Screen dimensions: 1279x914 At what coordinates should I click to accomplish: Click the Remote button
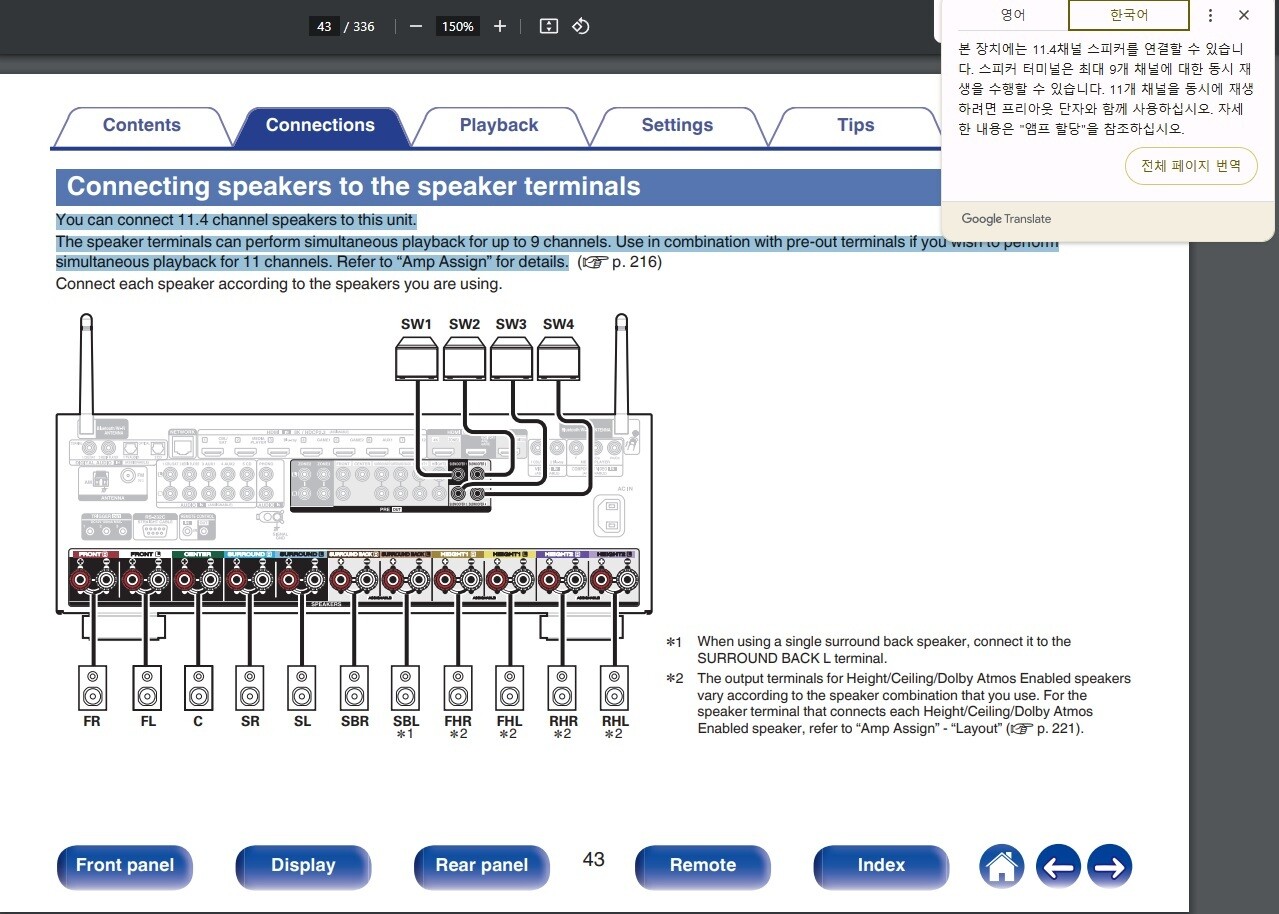pyautogui.click(x=703, y=866)
